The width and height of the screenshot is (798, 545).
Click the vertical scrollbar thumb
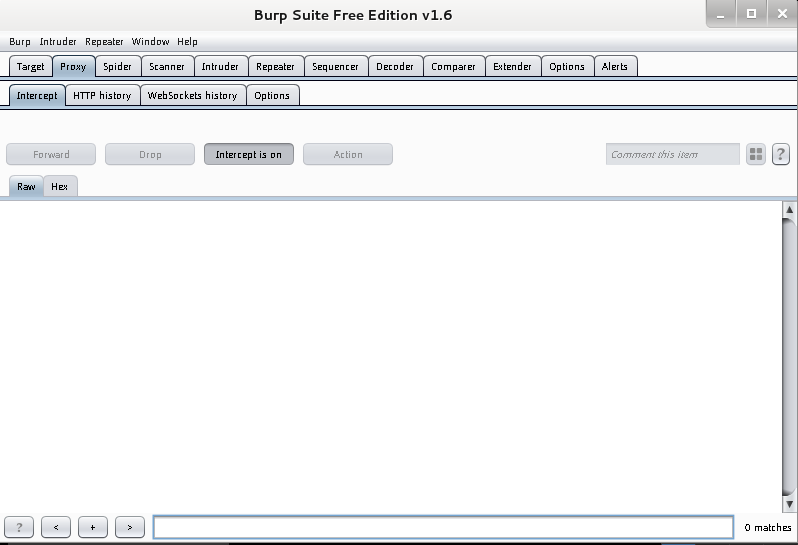[789, 357]
